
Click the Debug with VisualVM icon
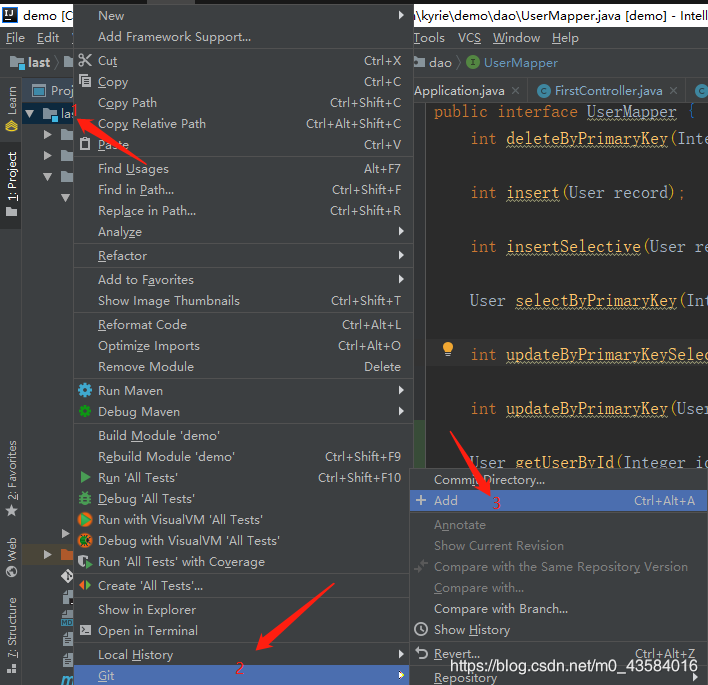(x=85, y=540)
